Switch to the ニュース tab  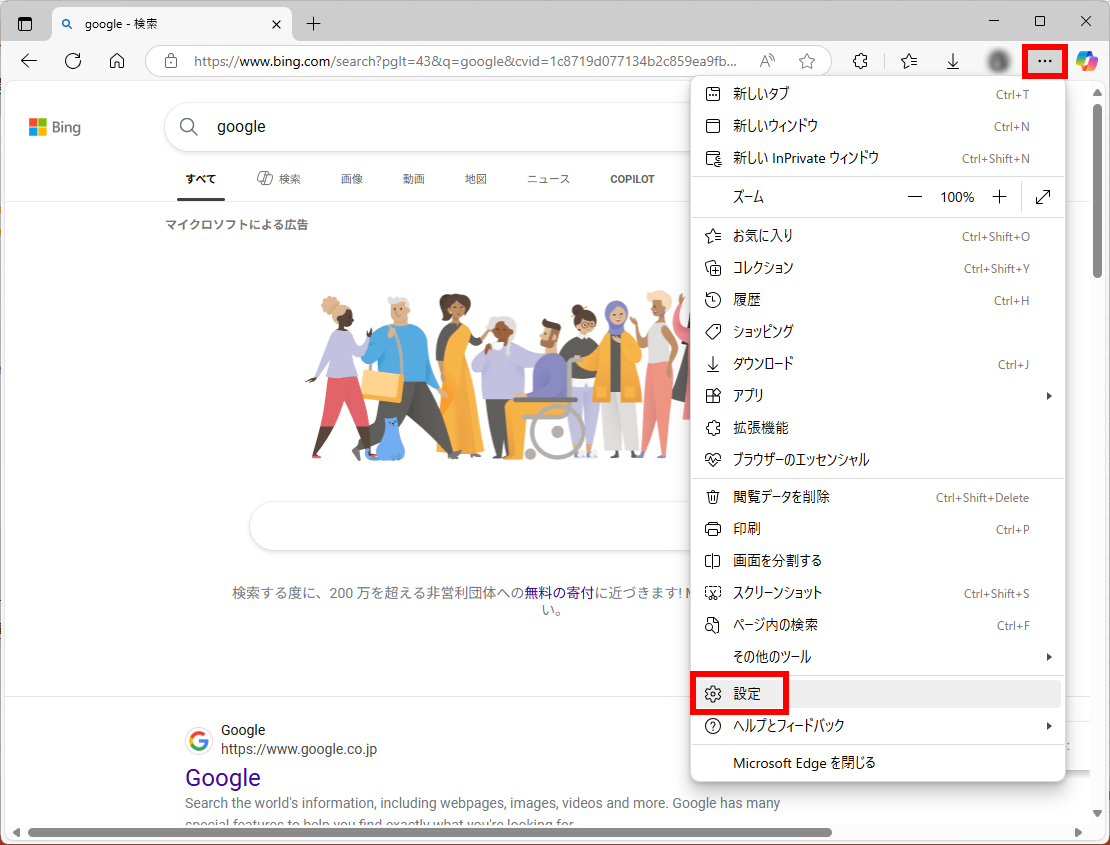548,179
